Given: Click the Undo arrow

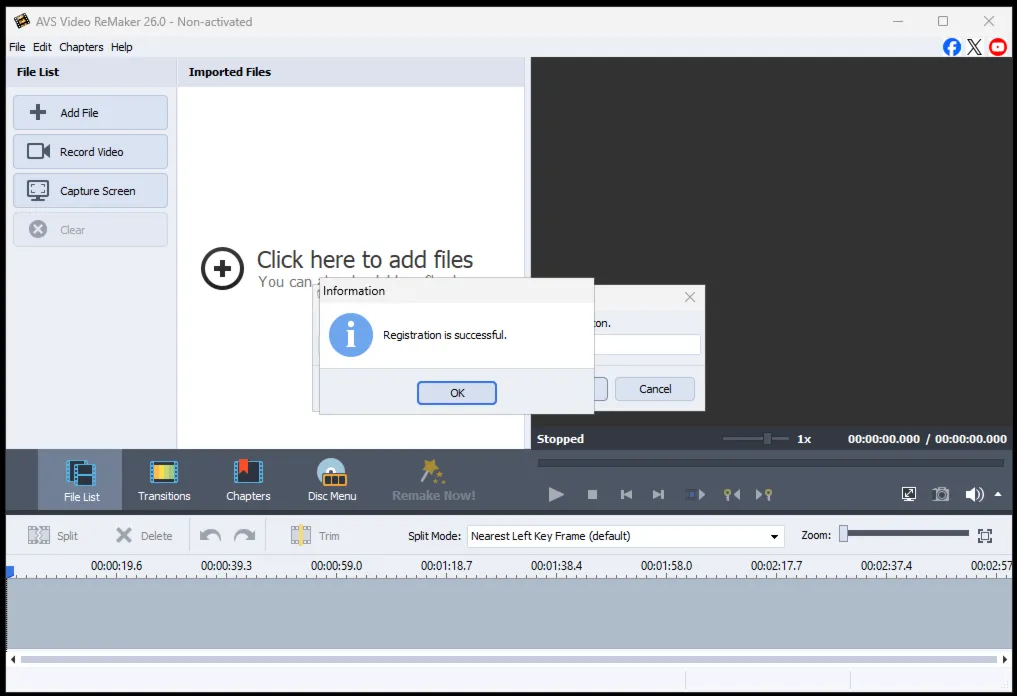Looking at the screenshot, I should (210, 536).
